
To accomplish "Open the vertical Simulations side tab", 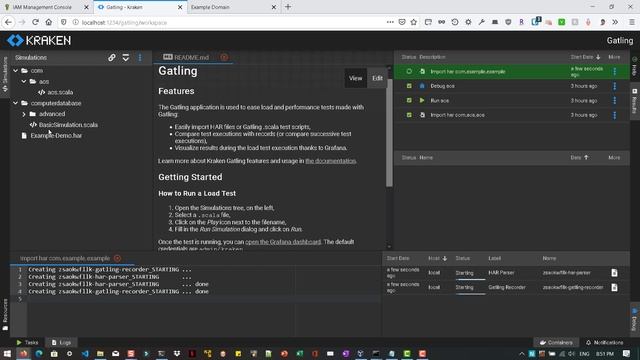I will (5, 74).
